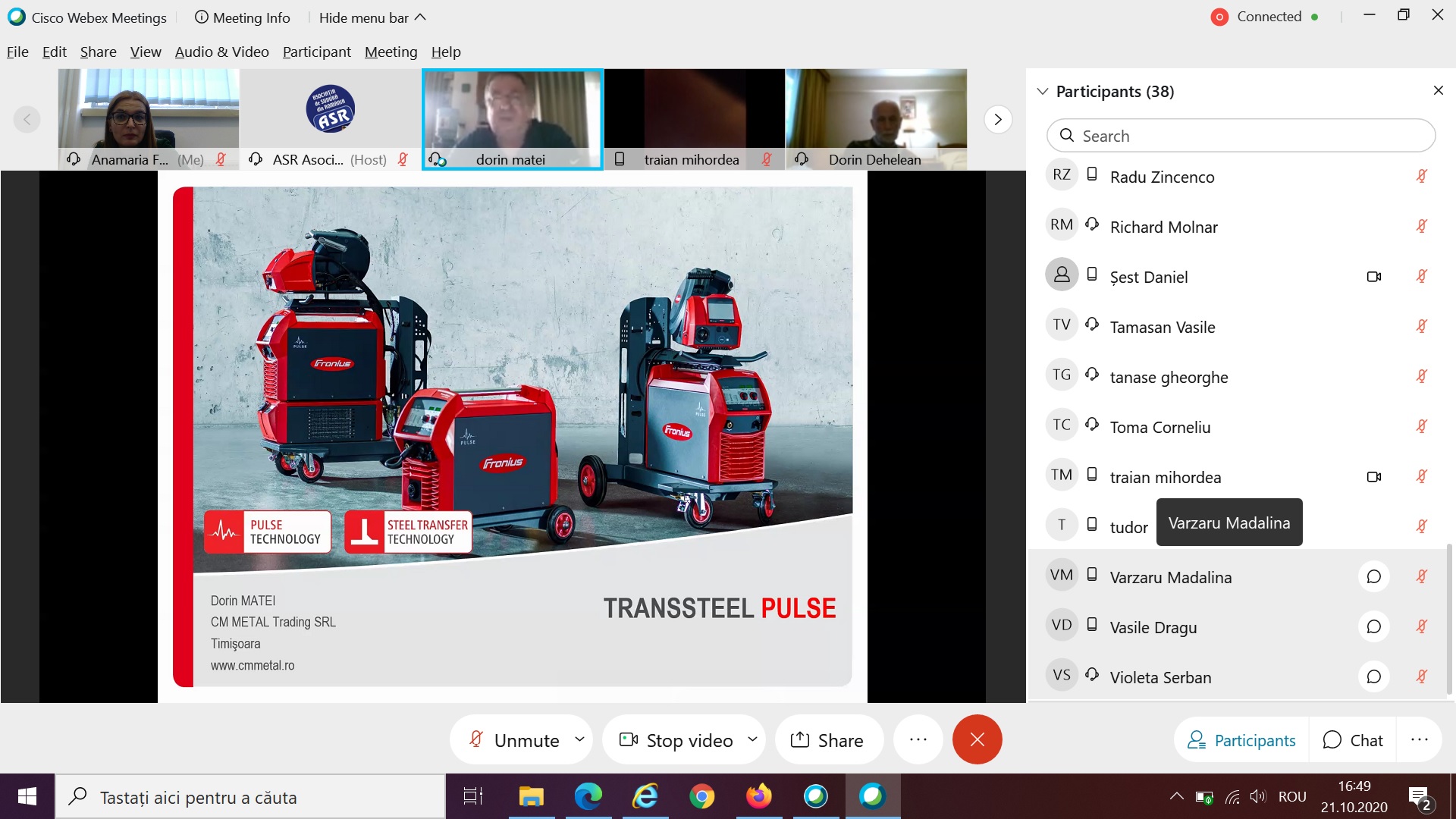The width and height of the screenshot is (1456, 819).
Task: Collapse the Participants (38) list header
Action: (1043, 92)
